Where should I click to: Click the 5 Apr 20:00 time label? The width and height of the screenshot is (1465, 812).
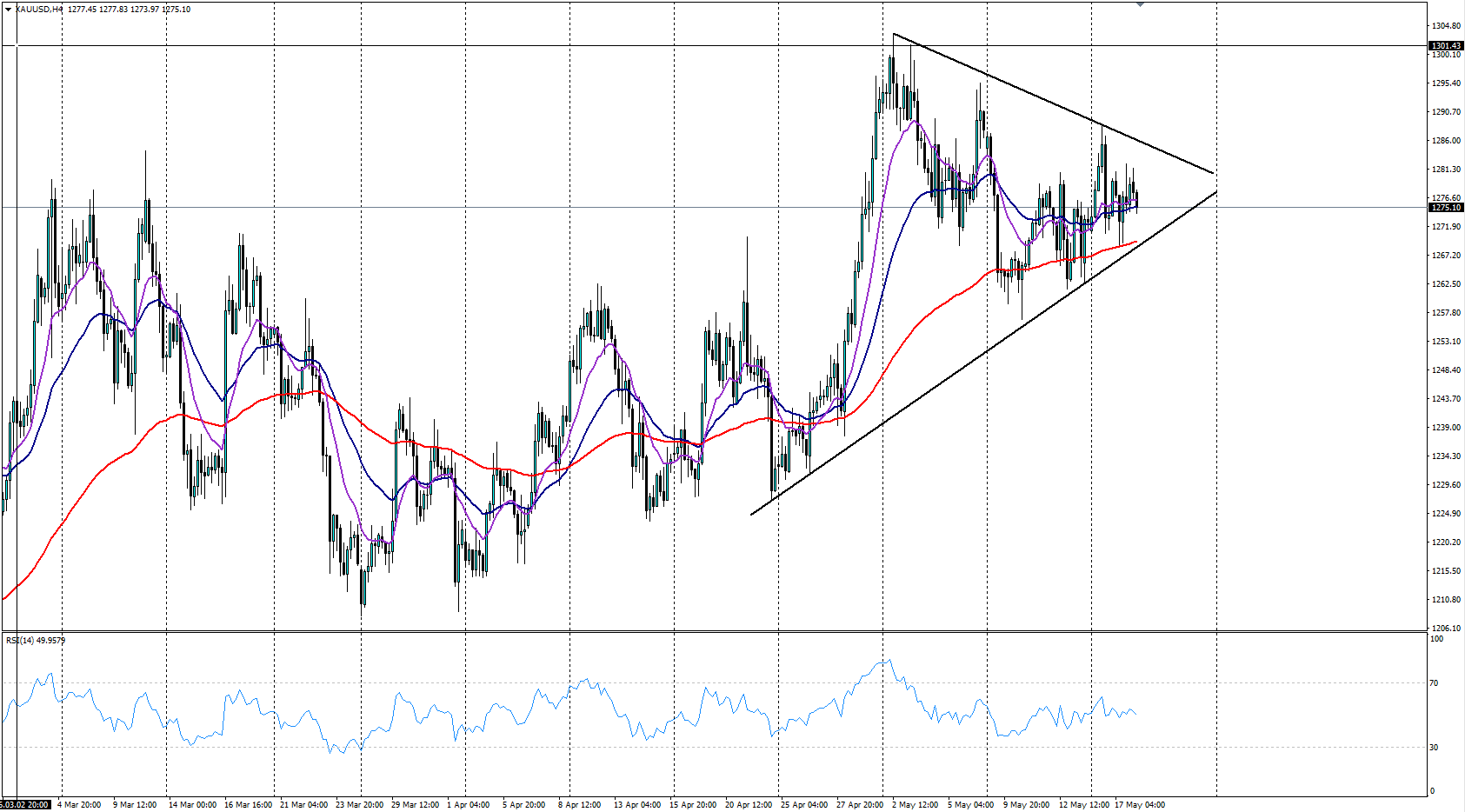click(523, 805)
